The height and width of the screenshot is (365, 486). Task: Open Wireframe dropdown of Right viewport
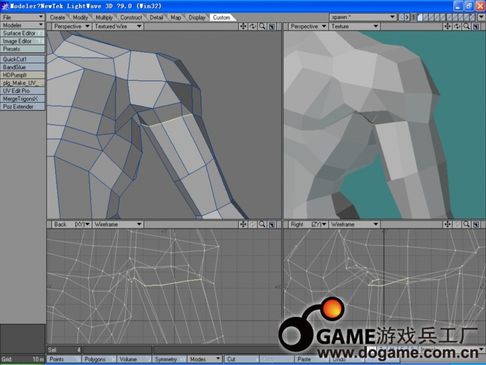click(355, 224)
